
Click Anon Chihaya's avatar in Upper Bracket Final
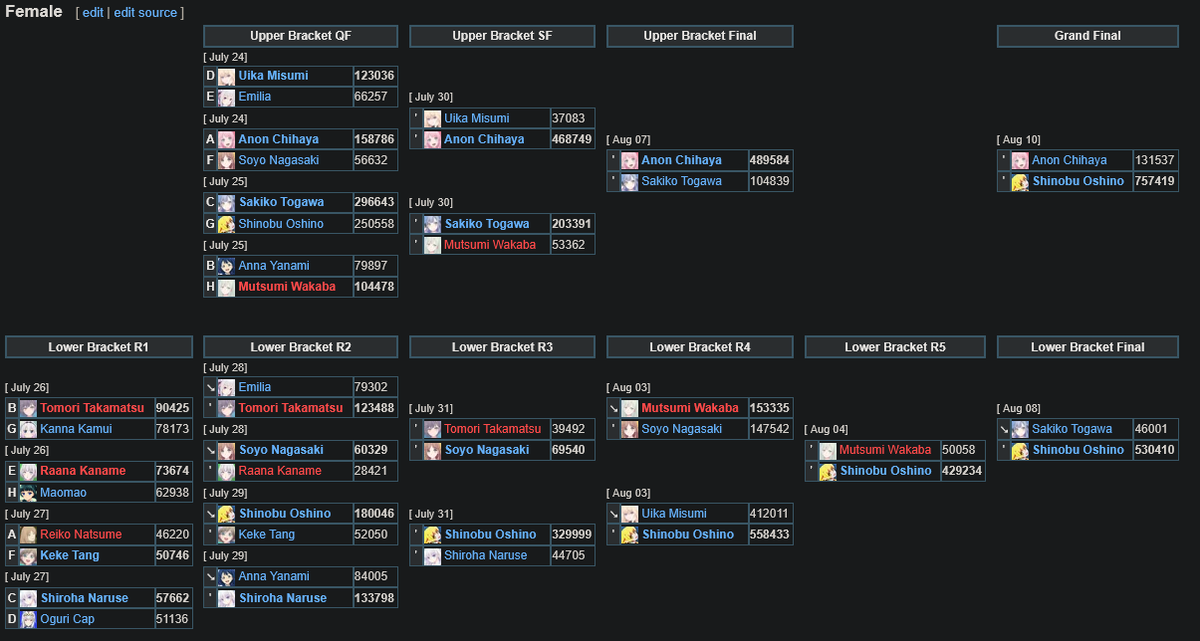click(x=630, y=160)
